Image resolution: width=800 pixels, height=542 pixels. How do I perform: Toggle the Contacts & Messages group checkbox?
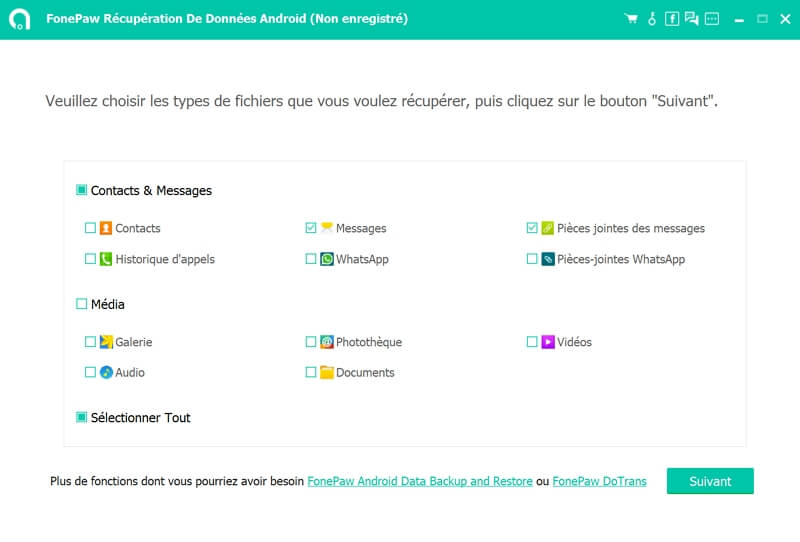point(81,190)
